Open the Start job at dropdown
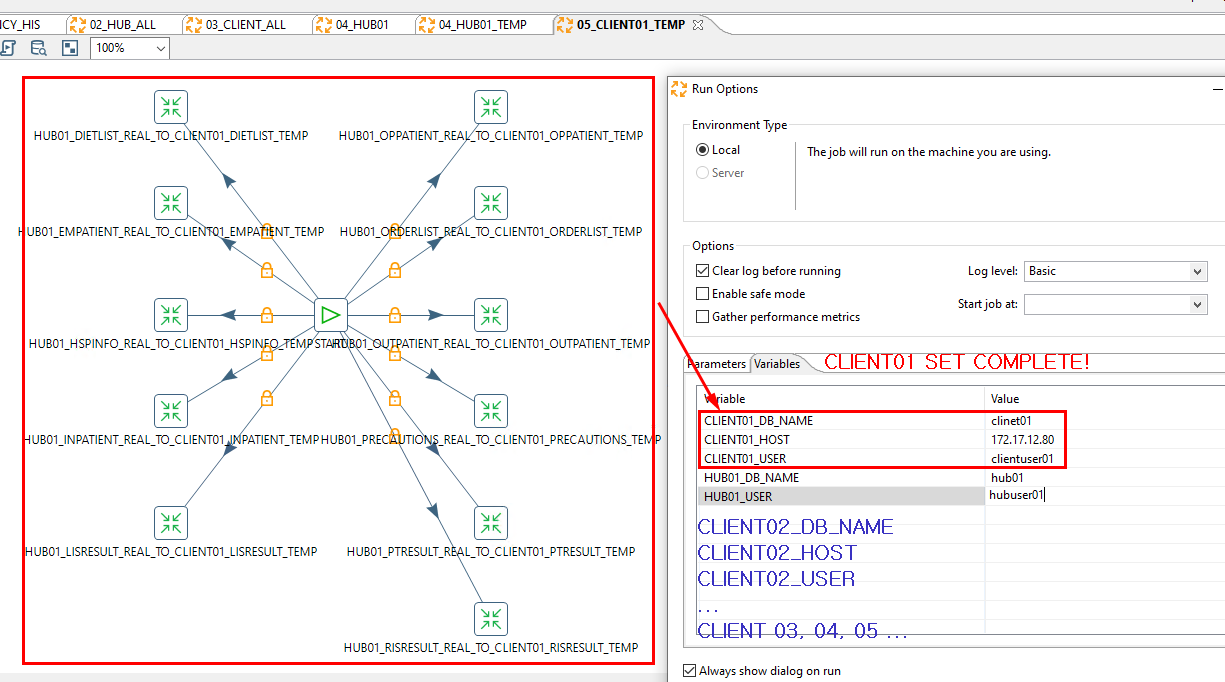Image resolution: width=1225 pixels, height=682 pixels. click(1198, 306)
